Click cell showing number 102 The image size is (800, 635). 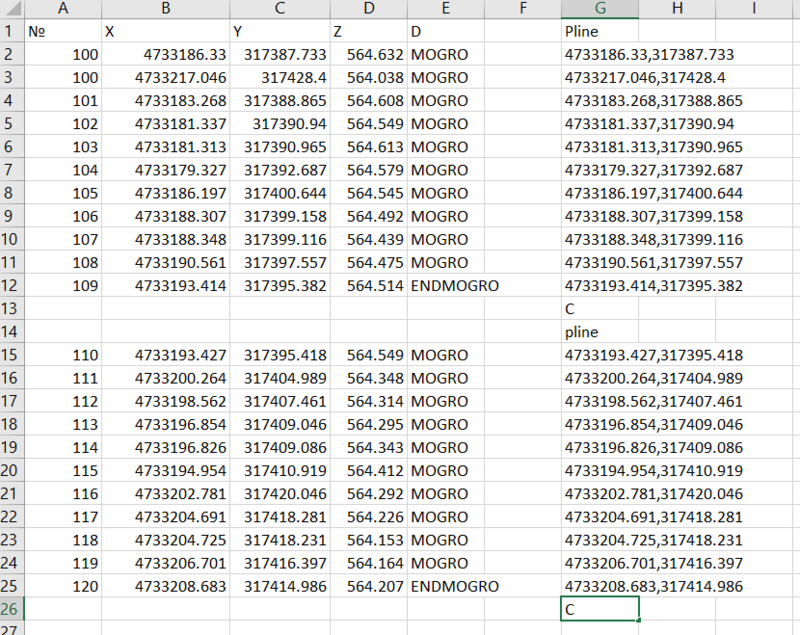[63, 124]
